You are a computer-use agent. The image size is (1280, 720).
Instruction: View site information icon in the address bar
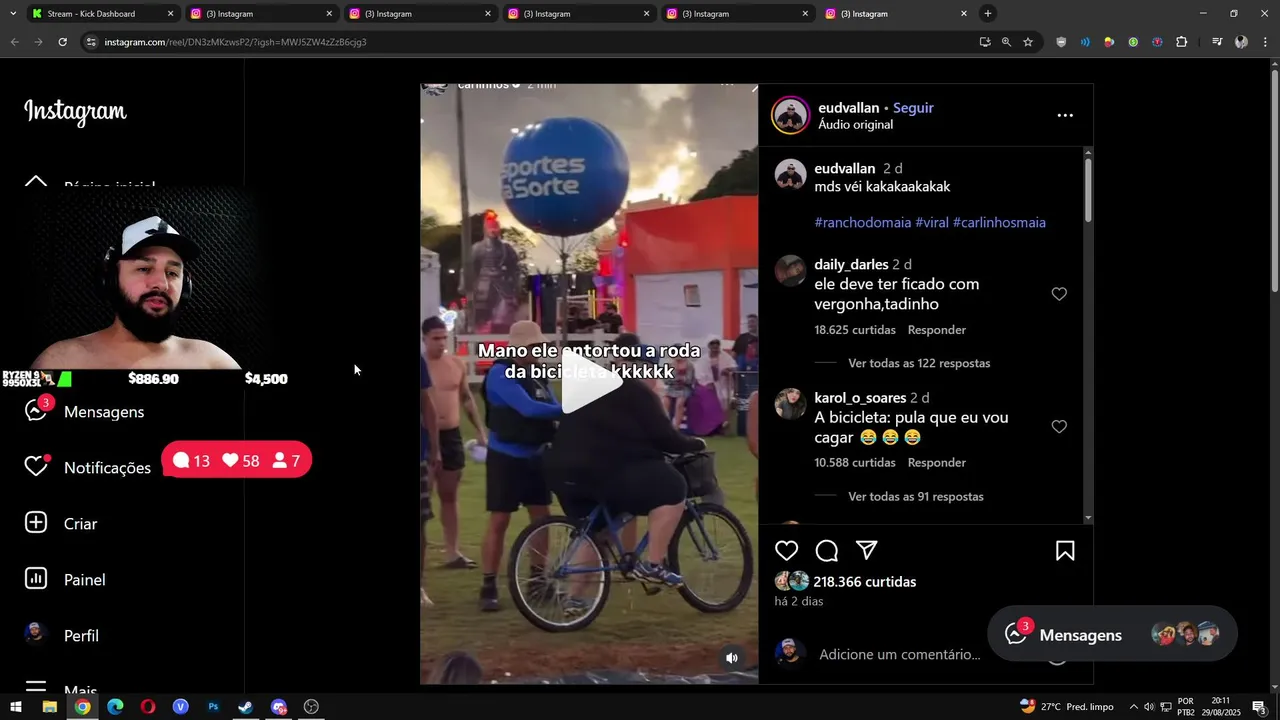tap(91, 42)
